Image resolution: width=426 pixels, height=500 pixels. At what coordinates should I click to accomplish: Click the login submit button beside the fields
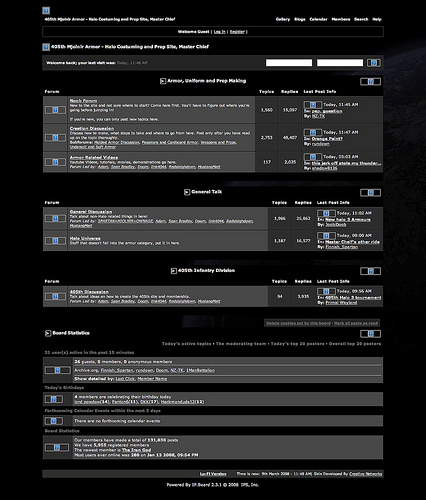(374, 63)
